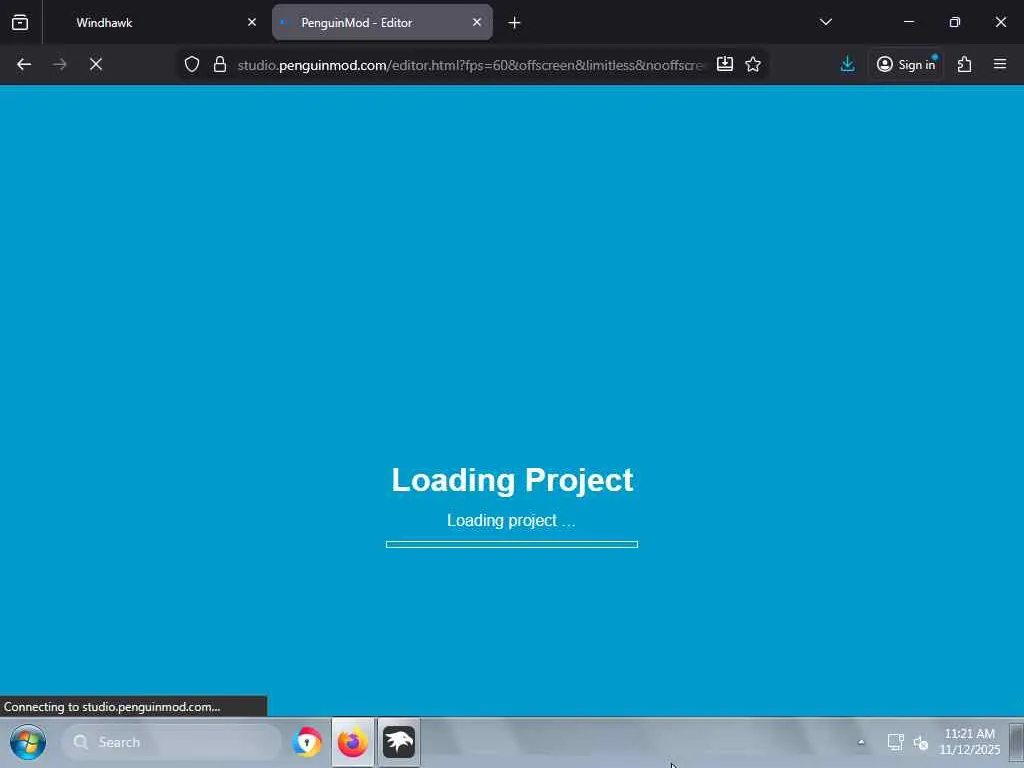Click the Loading Project progress bar
The width and height of the screenshot is (1024, 768).
click(x=512, y=544)
